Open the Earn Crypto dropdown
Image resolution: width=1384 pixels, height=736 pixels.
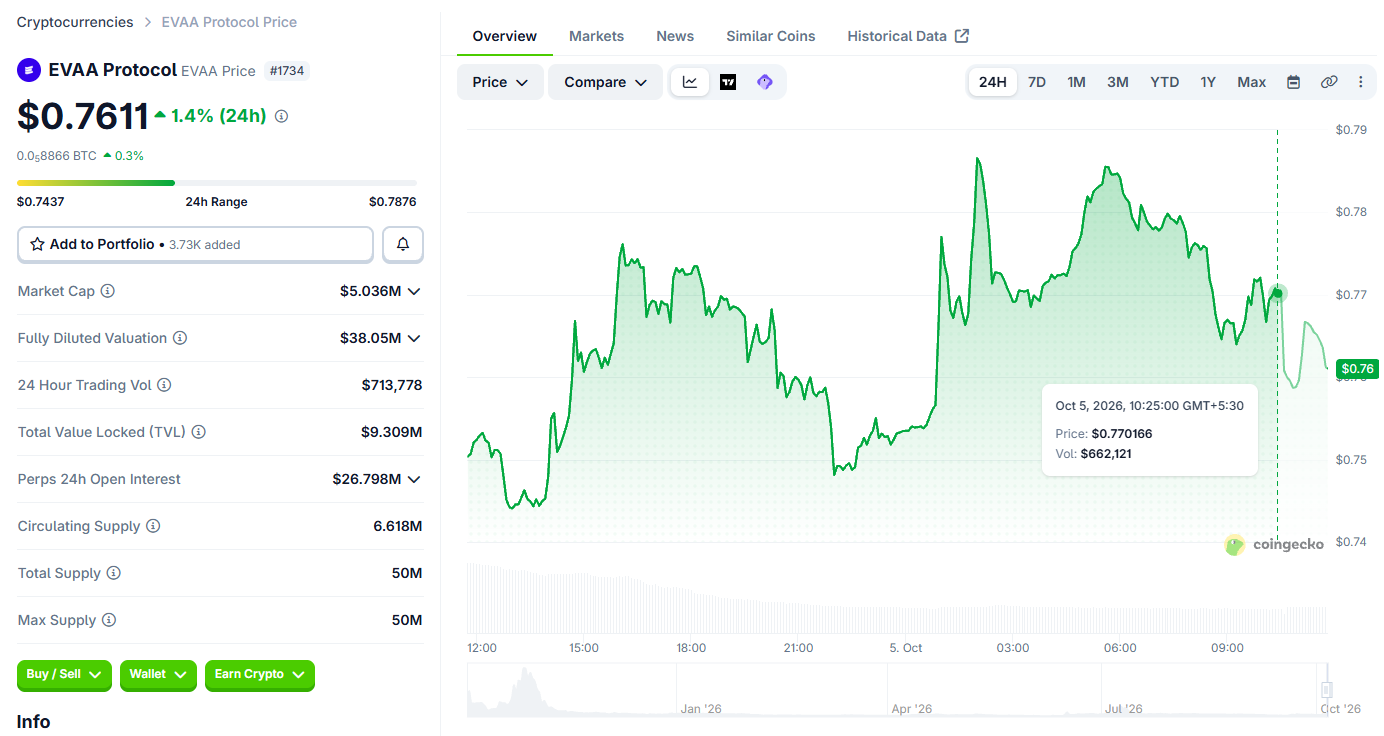[260, 675]
